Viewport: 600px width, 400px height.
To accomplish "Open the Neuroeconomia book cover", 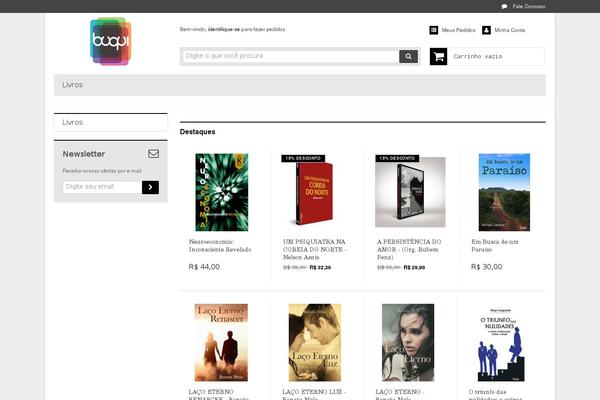I will [222, 192].
